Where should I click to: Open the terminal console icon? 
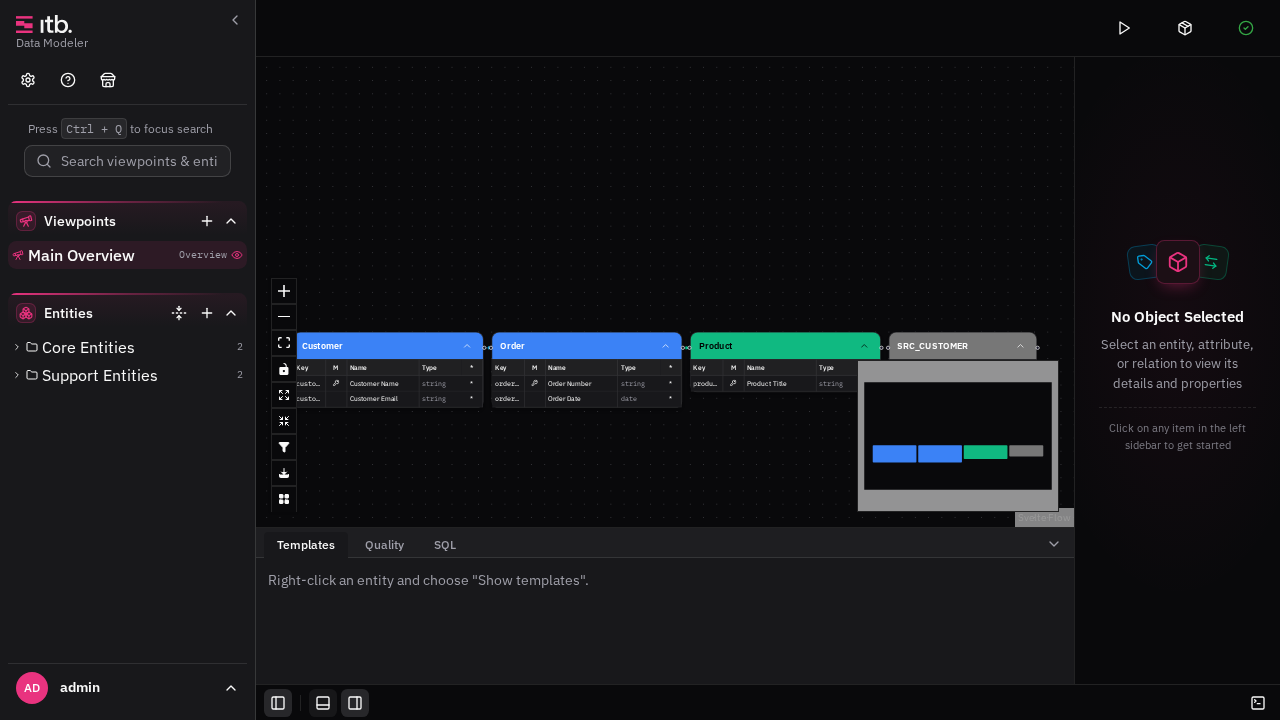coord(1258,703)
